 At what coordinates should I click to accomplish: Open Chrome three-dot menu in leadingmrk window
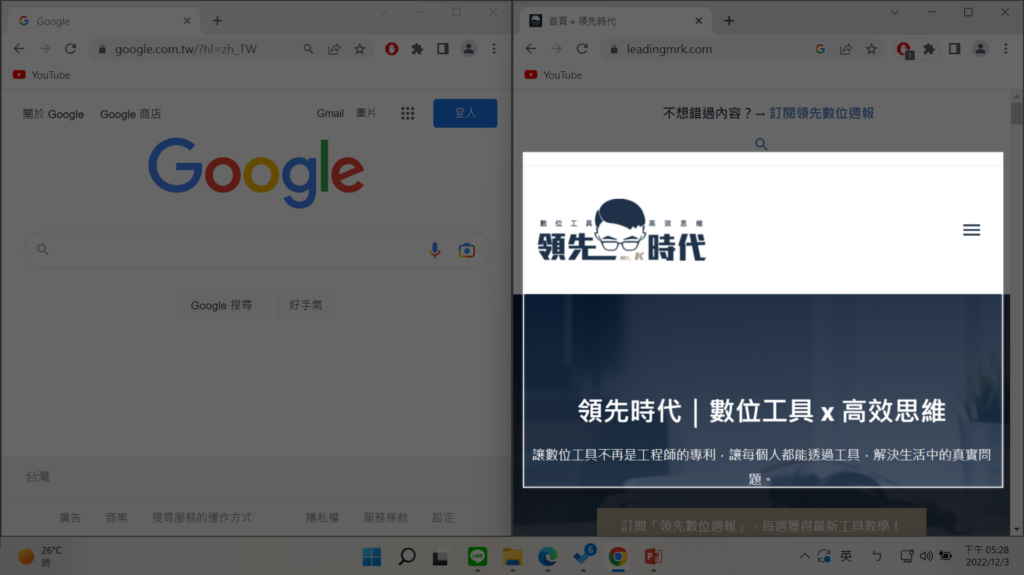tap(1006, 49)
